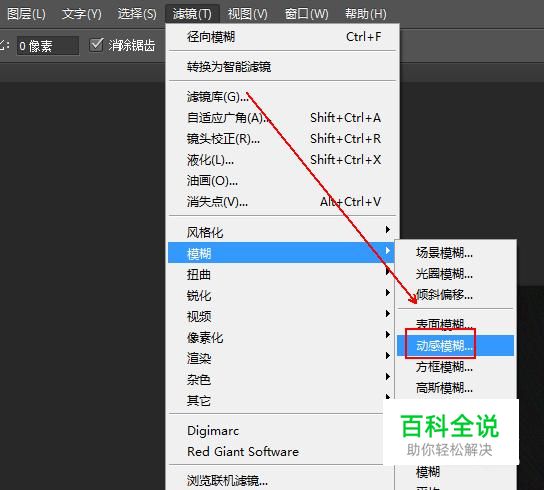Expand the 视频 submenu
Viewport: 544px width, 490px height.
pyautogui.click(x=281, y=316)
